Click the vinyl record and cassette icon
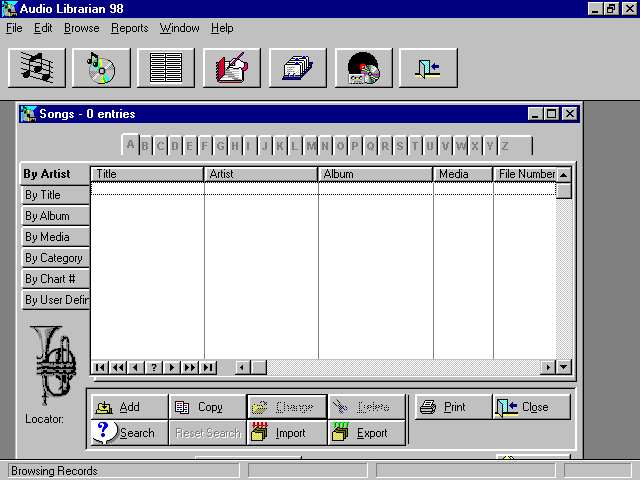Image resolution: width=640 pixels, height=480 pixels. click(x=363, y=68)
